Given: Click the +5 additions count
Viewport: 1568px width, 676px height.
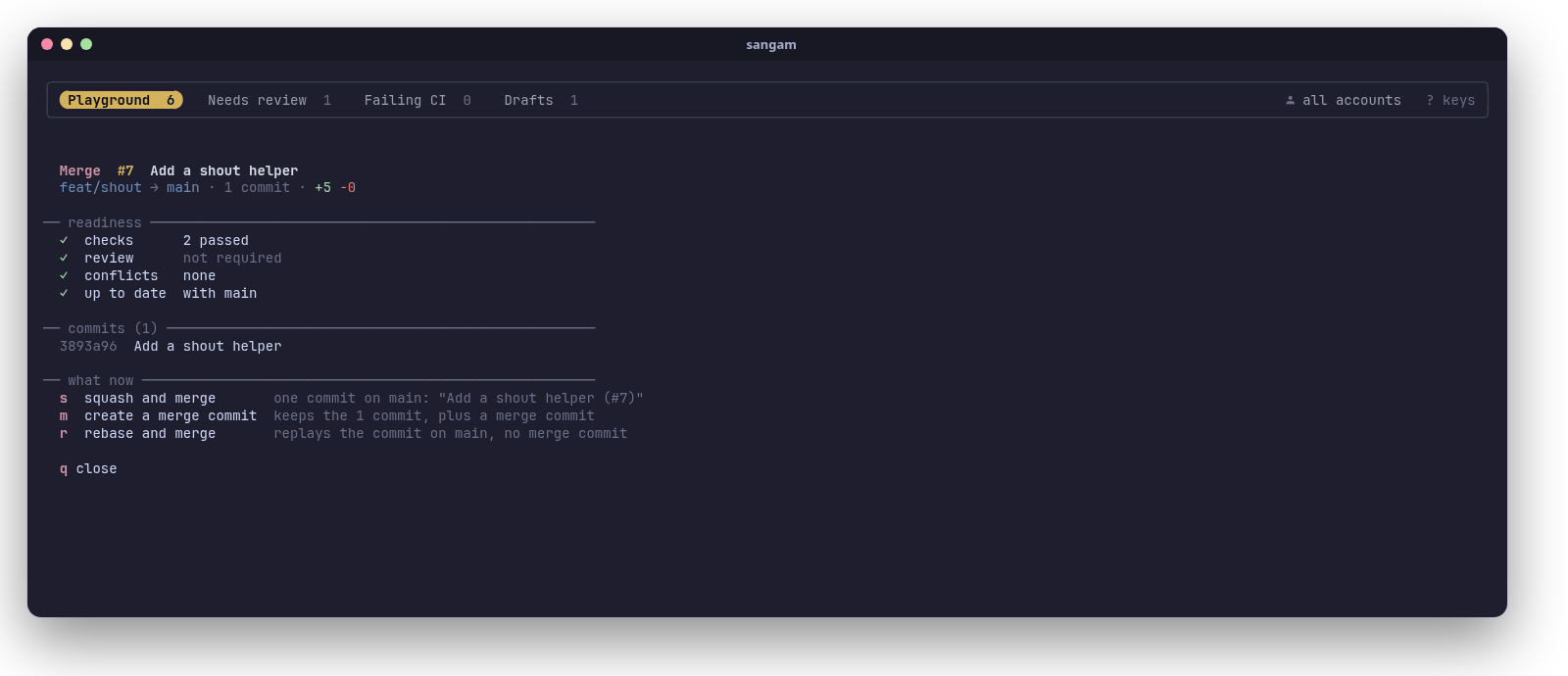Looking at the screenshot, I should coord(322,188).
